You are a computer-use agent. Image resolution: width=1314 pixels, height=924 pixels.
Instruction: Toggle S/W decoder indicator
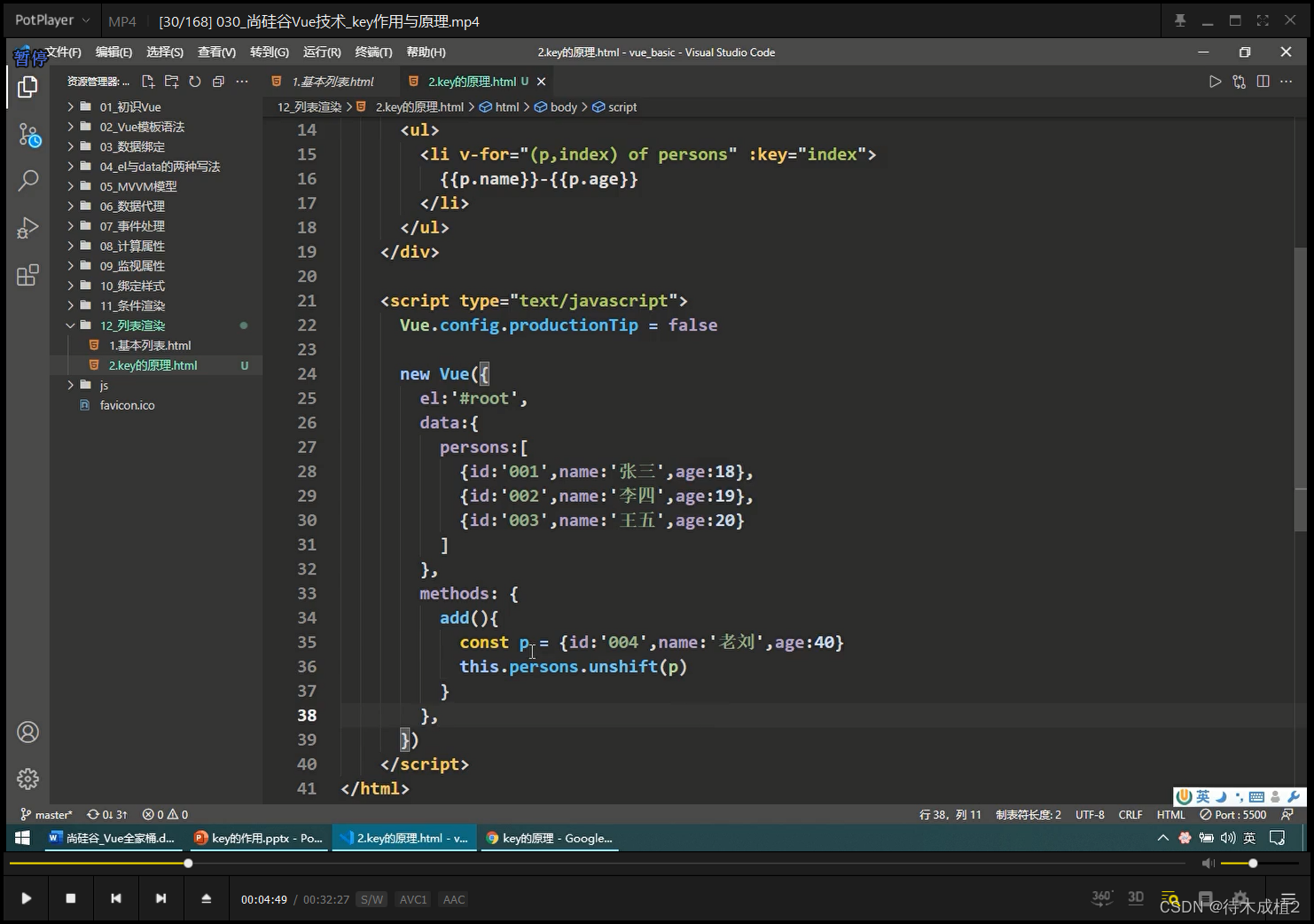[372, 899]
